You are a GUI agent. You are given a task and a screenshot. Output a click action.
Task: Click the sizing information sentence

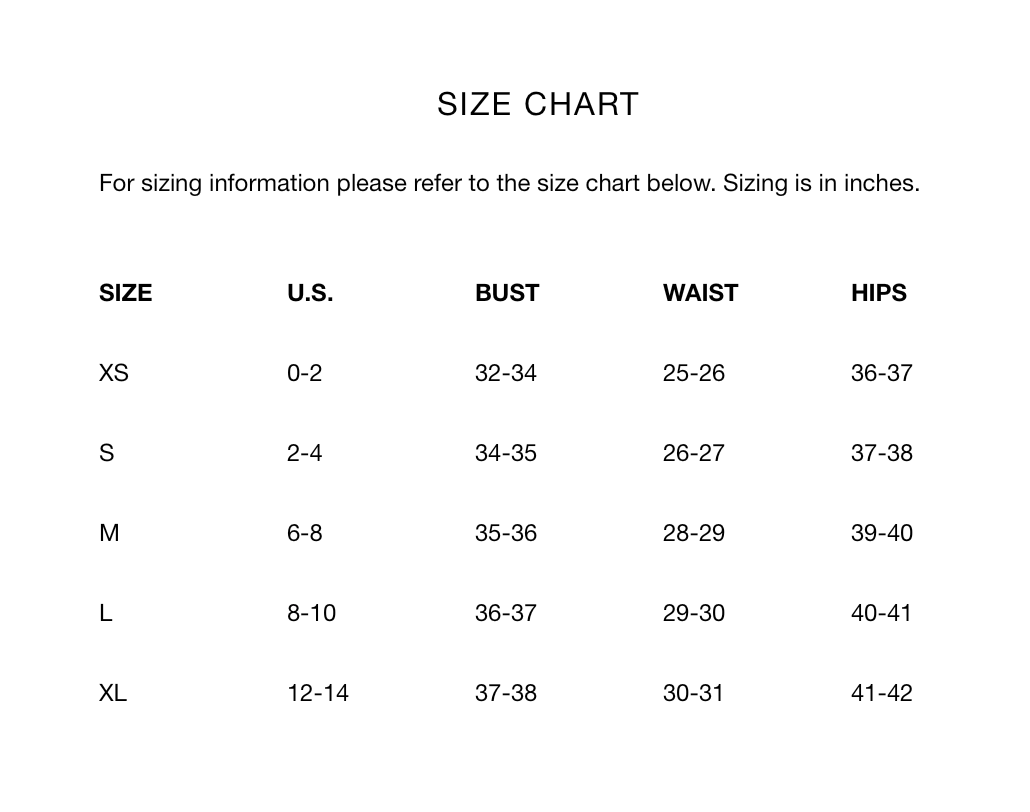509,183
